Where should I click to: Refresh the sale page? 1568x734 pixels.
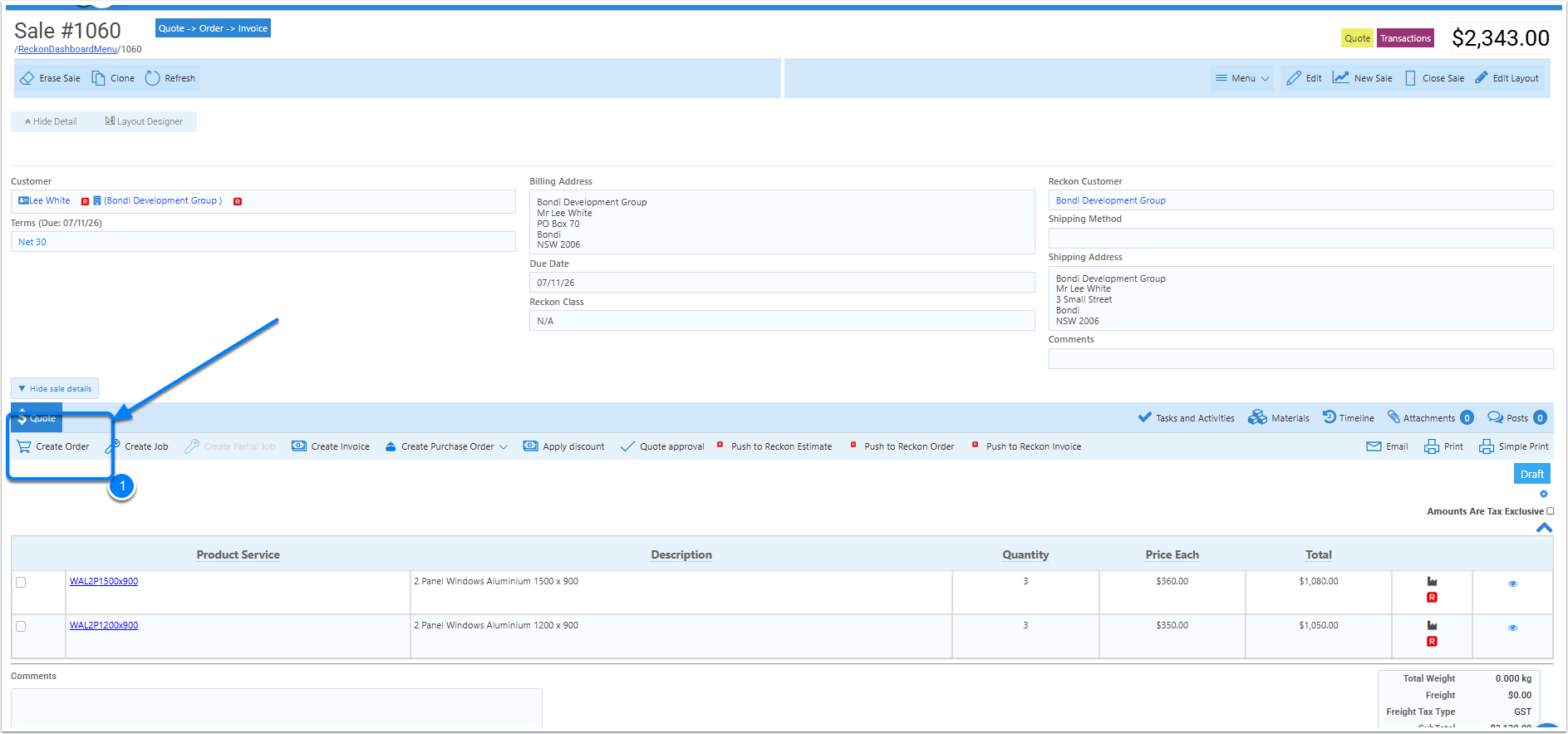[152, 78]
